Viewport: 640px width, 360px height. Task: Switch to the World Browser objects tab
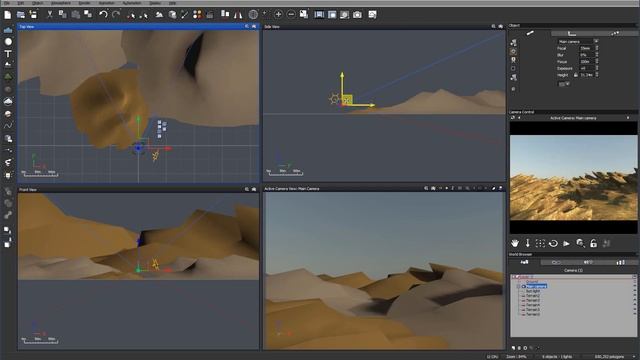point(524,262)
